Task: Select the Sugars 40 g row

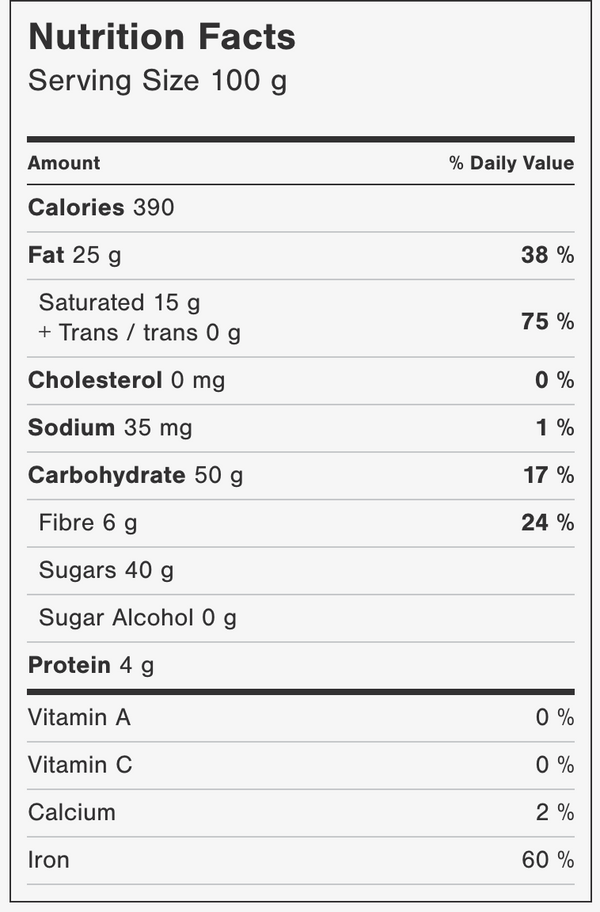Action: [x=301, y=571]
